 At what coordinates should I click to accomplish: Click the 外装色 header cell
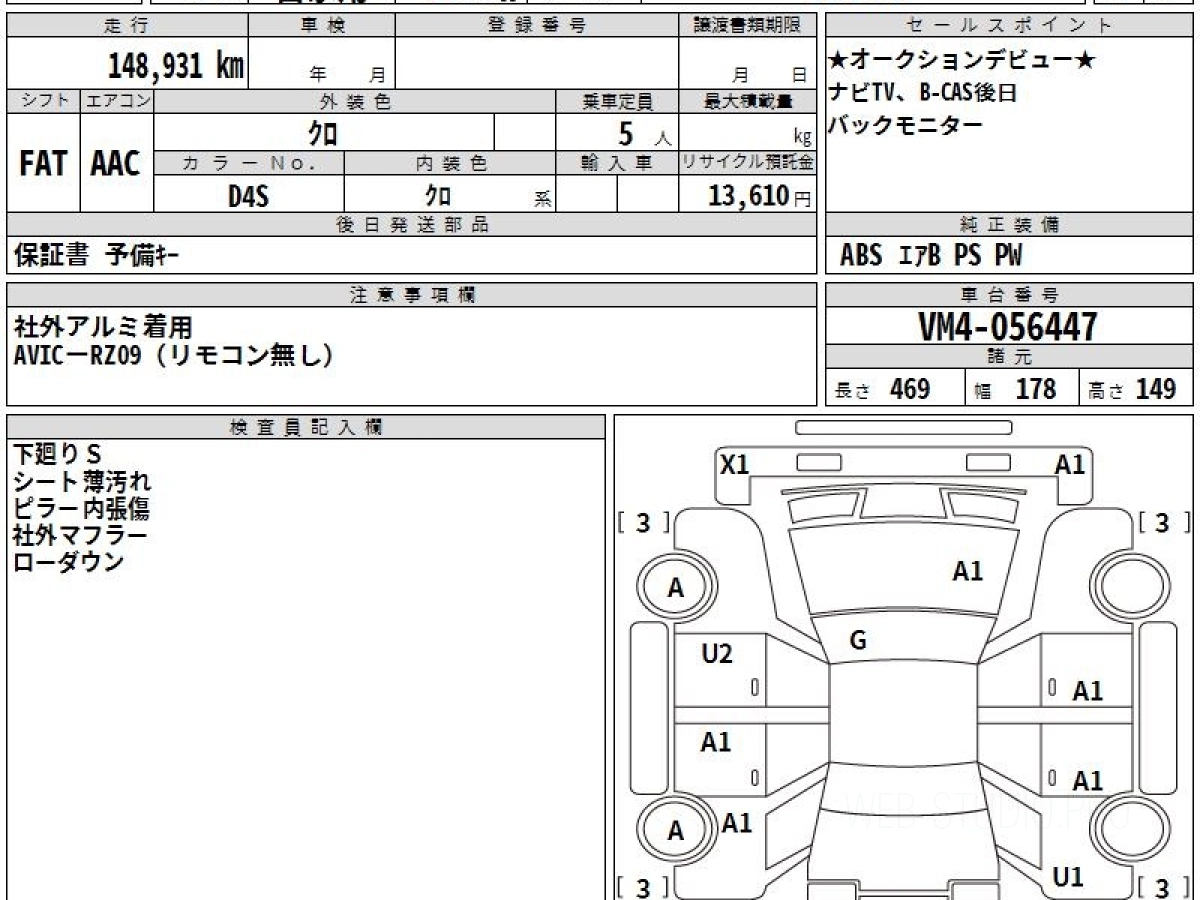click(x=355, y=101)
